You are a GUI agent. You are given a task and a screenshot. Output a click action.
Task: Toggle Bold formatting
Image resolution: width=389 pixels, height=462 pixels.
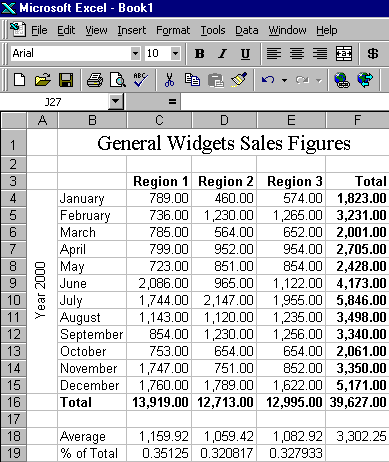click(200, 54)
